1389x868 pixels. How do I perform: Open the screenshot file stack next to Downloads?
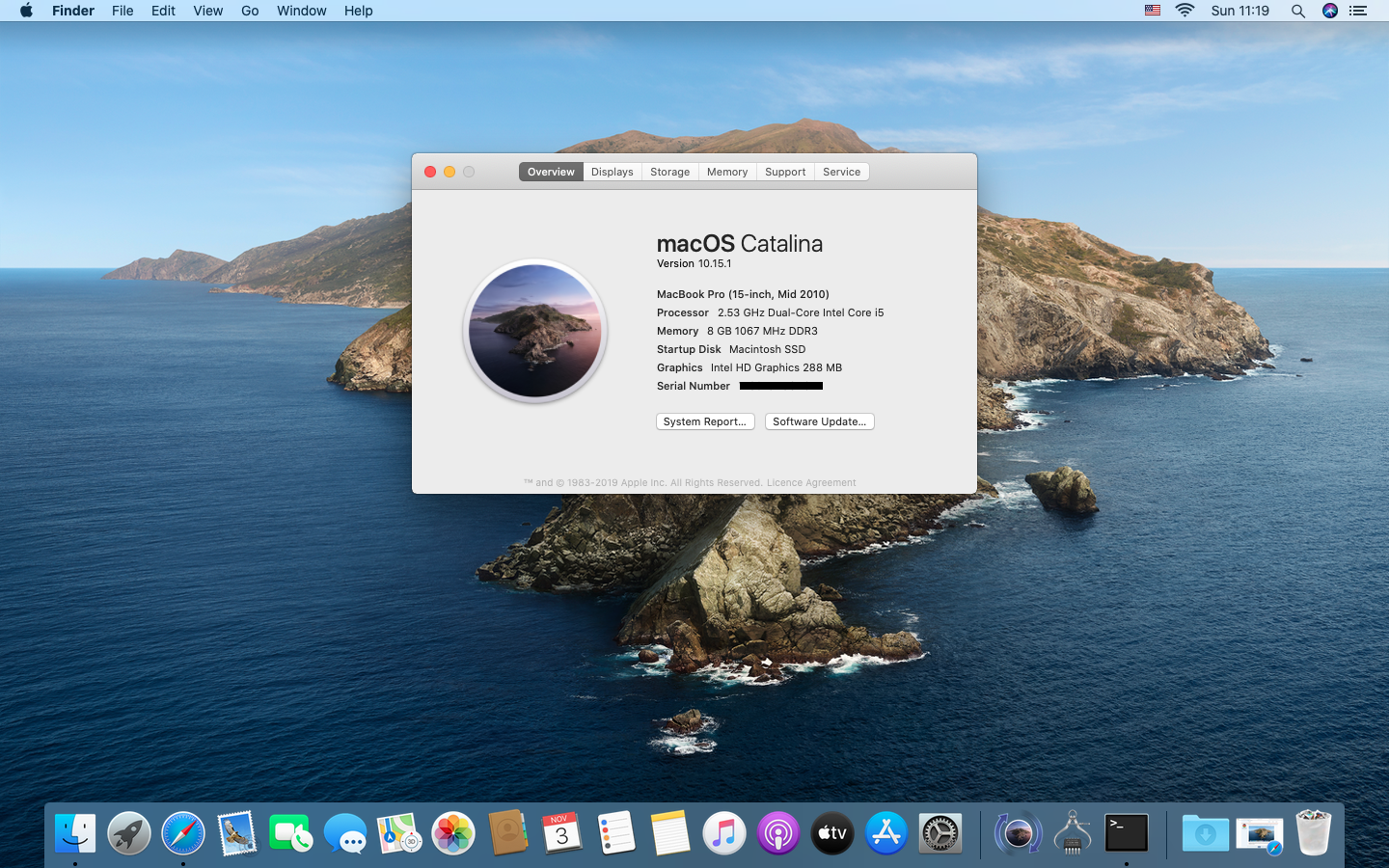(x=1259, y=833)
